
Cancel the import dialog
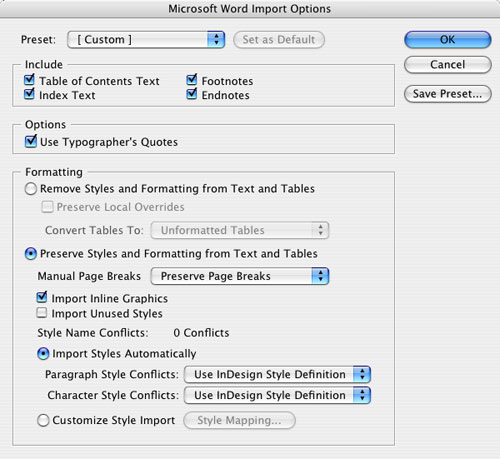(x=447, y=64)
